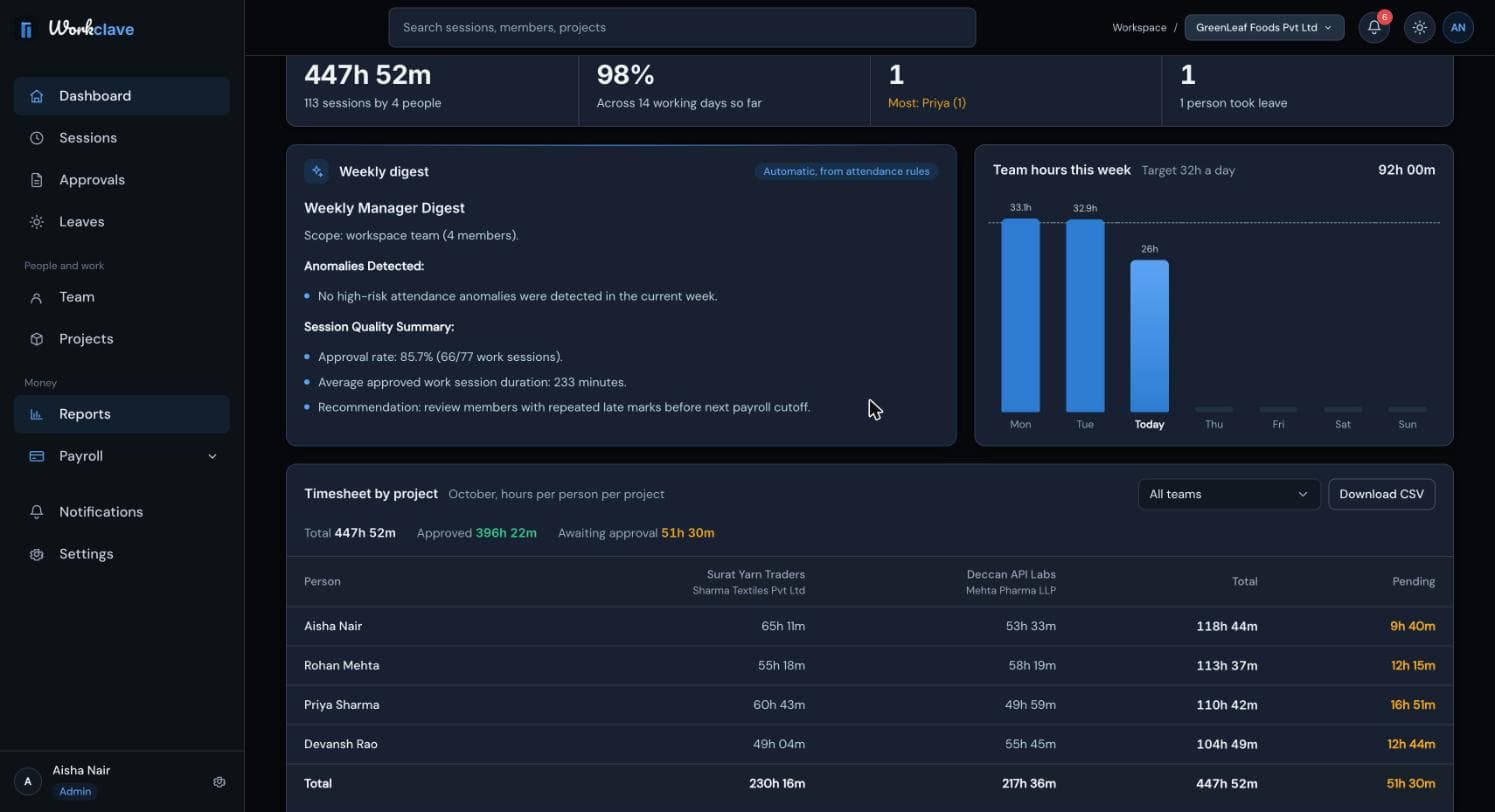The width and height of the screenshot is (1495, 812).
Task: Navigate to the Leaves page
Action: pyautogui.click(x=122, y=222)
